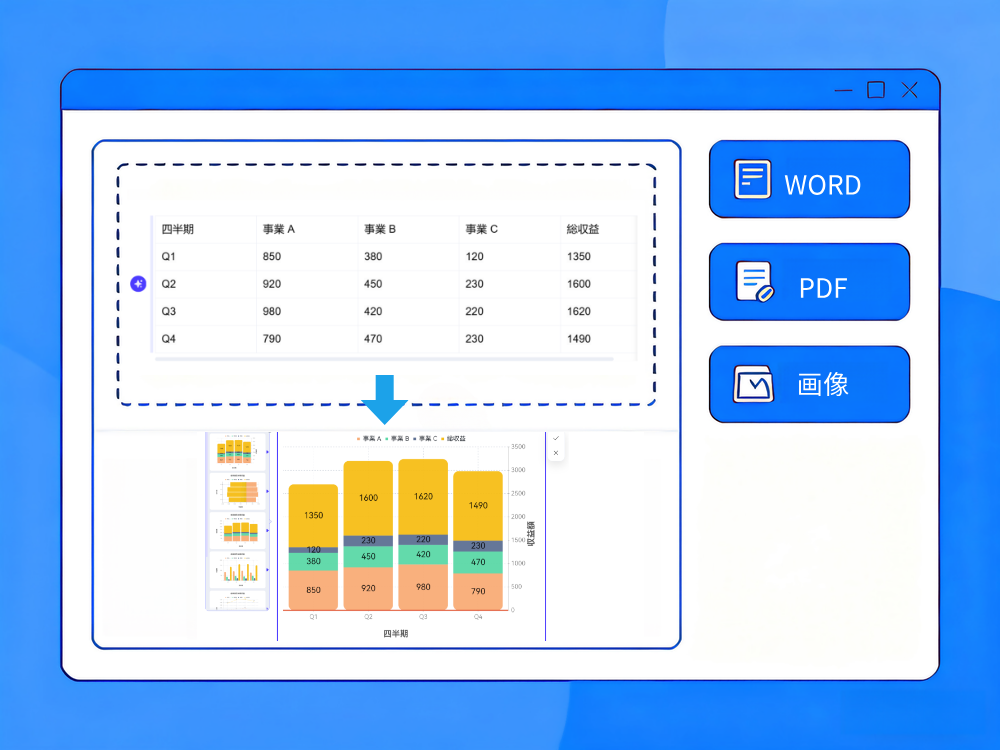Viewport: 1000px width, 750px height.
Task: Toggle the 事業 B legend series
Action: pos(397,438)
